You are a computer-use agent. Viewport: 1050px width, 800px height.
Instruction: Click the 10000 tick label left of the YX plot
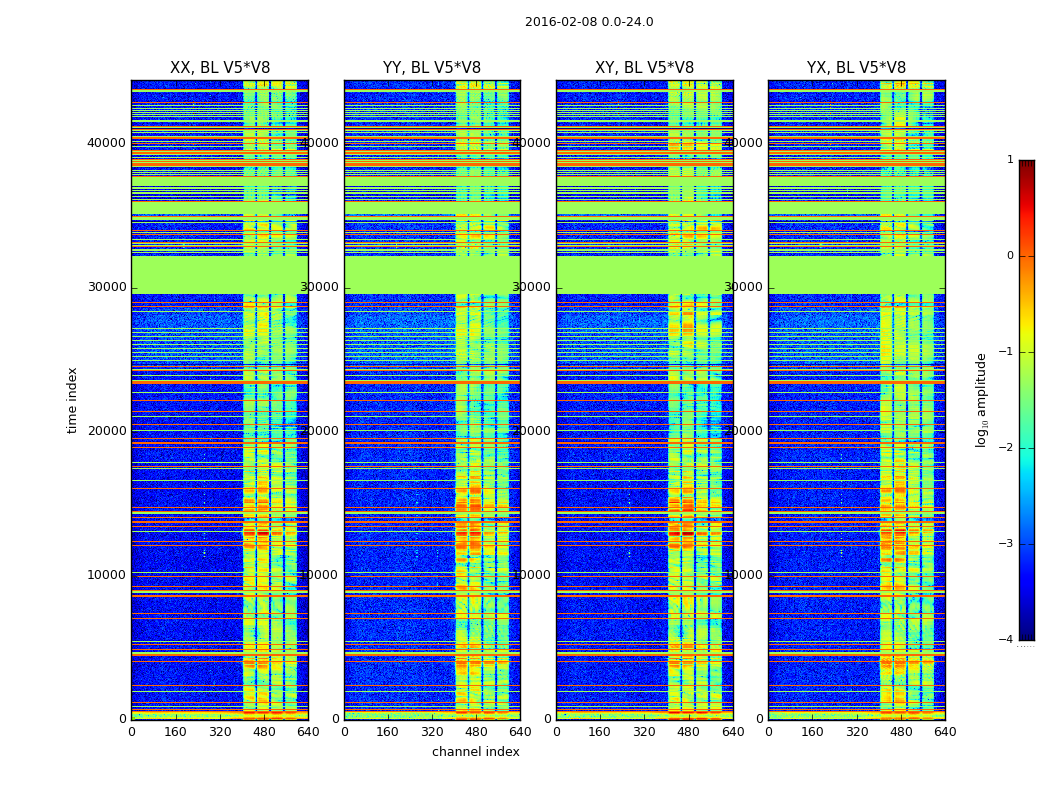(x=743, y=574)
